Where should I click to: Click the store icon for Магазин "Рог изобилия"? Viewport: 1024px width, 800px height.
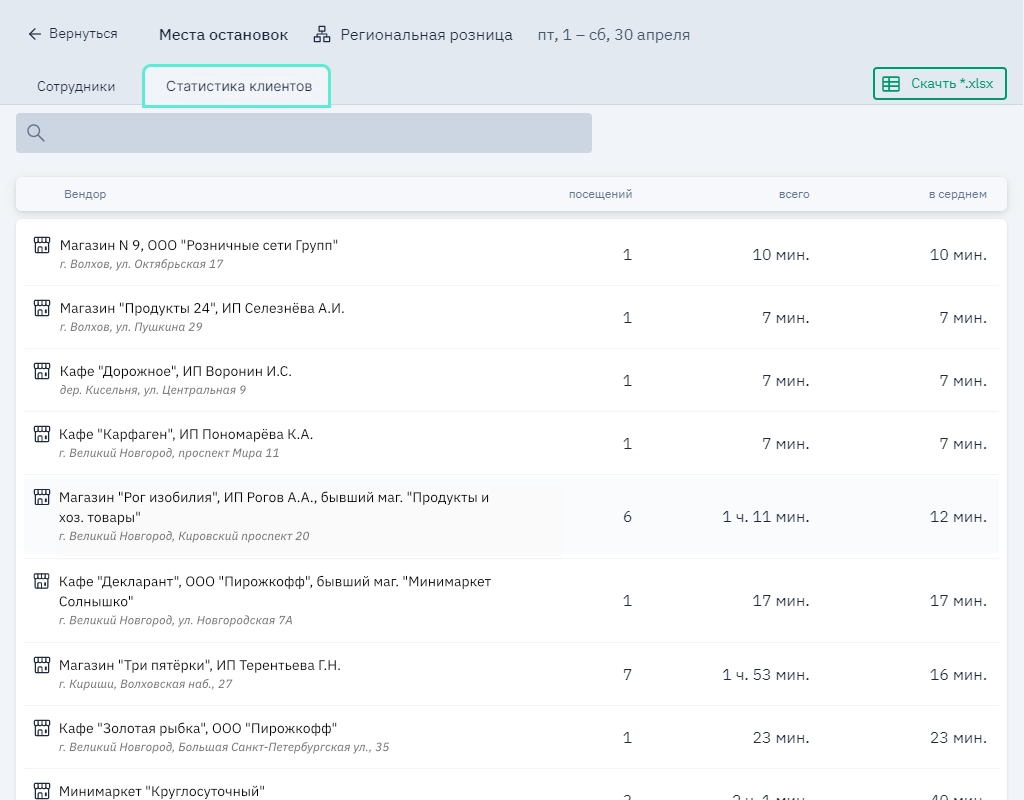(42, 497)
